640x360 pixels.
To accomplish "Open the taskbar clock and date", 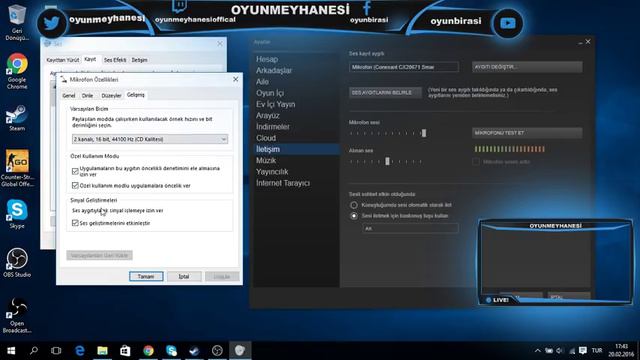I will [x=621, y=350].
